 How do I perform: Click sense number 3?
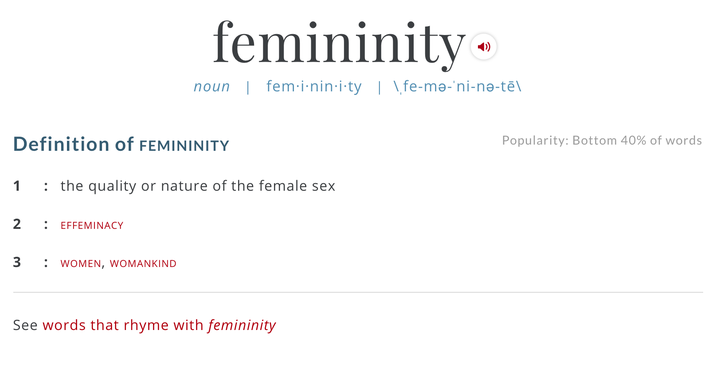[17, 262]
